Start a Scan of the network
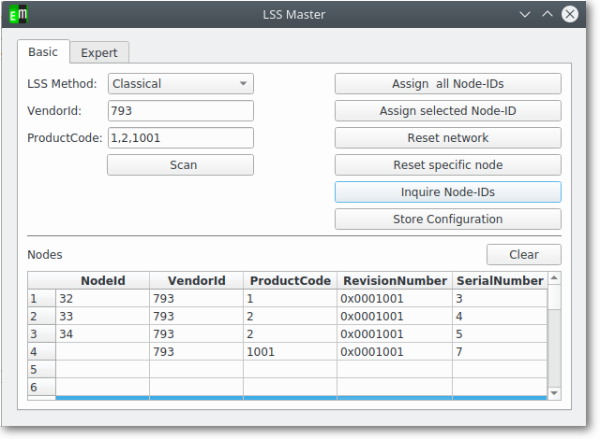This screenshot has width=600, height=440. point(180,165)
